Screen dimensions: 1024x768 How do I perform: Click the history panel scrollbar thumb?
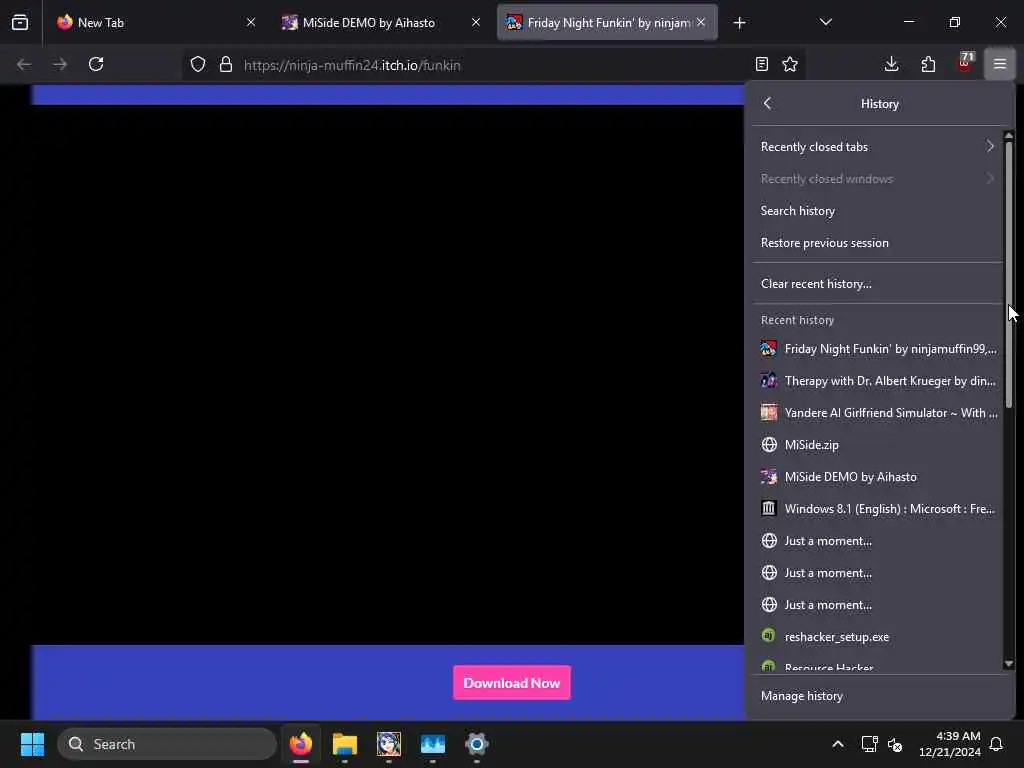[x=1008, y=274]
